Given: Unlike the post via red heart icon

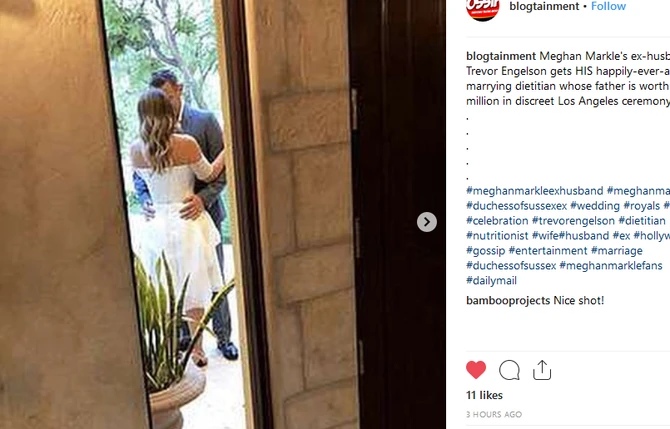Looking at the screenshot, I should coord(476,370).
